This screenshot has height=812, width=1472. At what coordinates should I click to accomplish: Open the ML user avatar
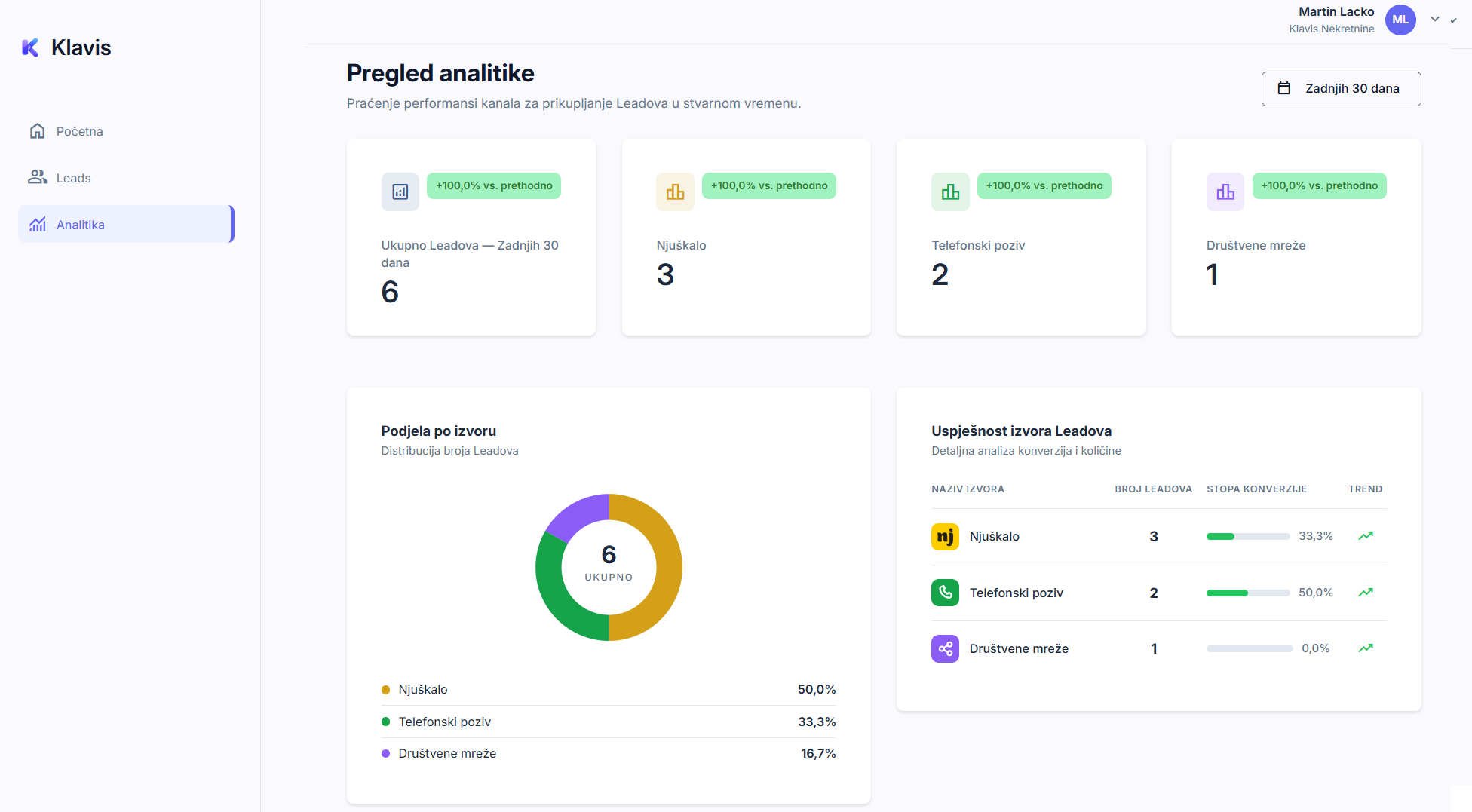click(x=1400, y=20)
